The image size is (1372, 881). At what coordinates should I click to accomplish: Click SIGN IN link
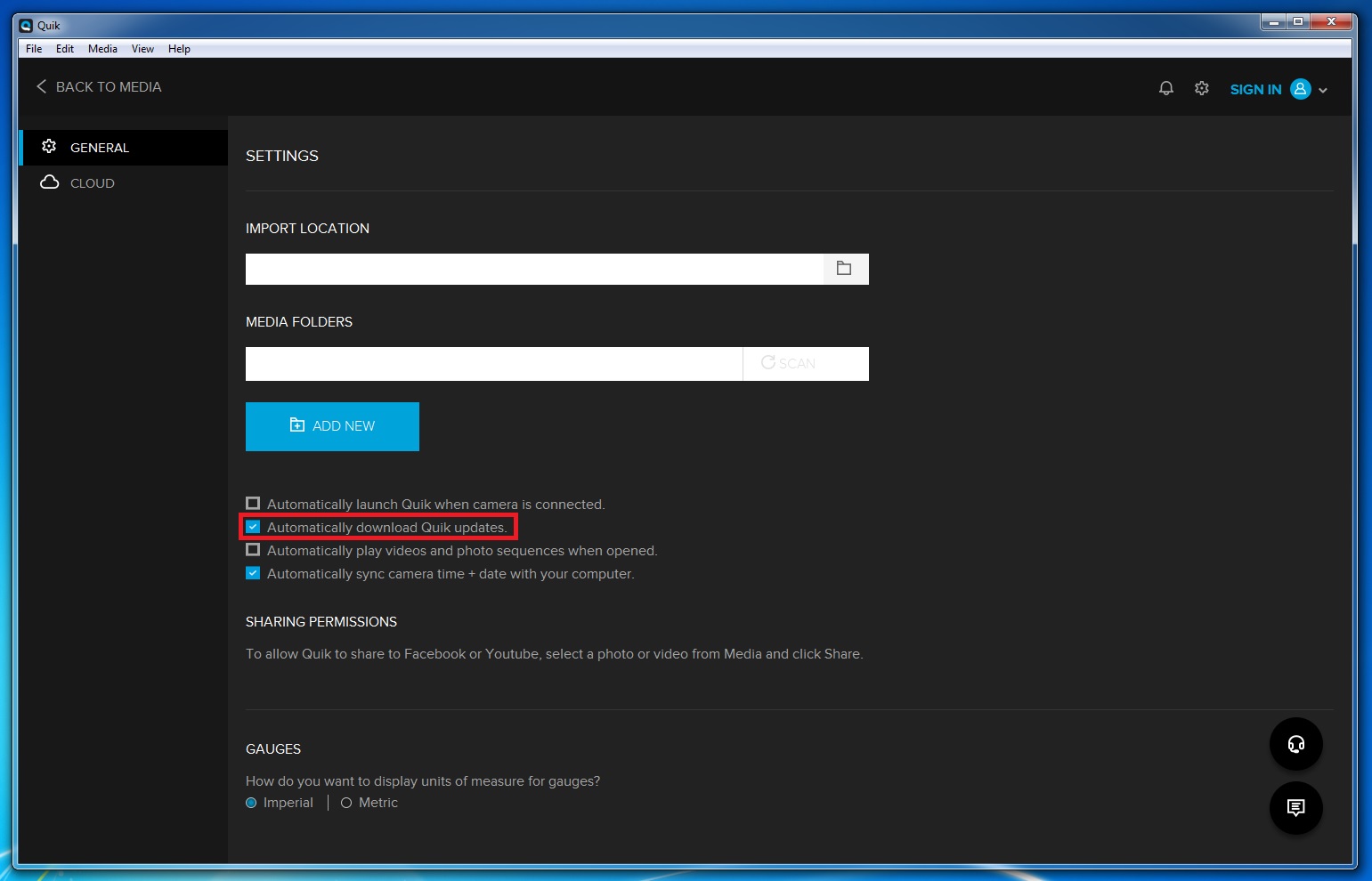[1255, 89]
